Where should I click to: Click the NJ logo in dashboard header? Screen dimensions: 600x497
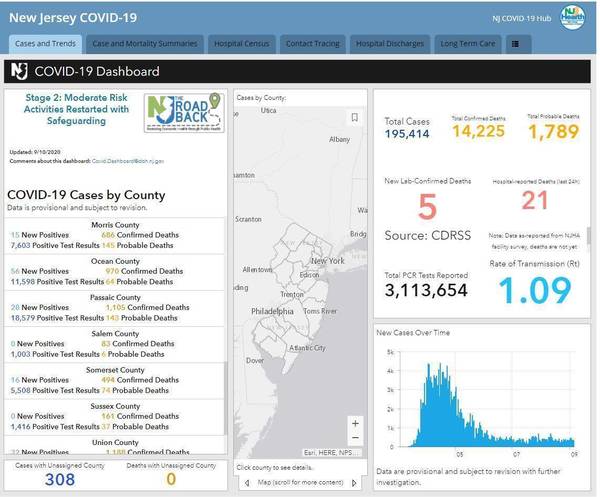(19, 72)
